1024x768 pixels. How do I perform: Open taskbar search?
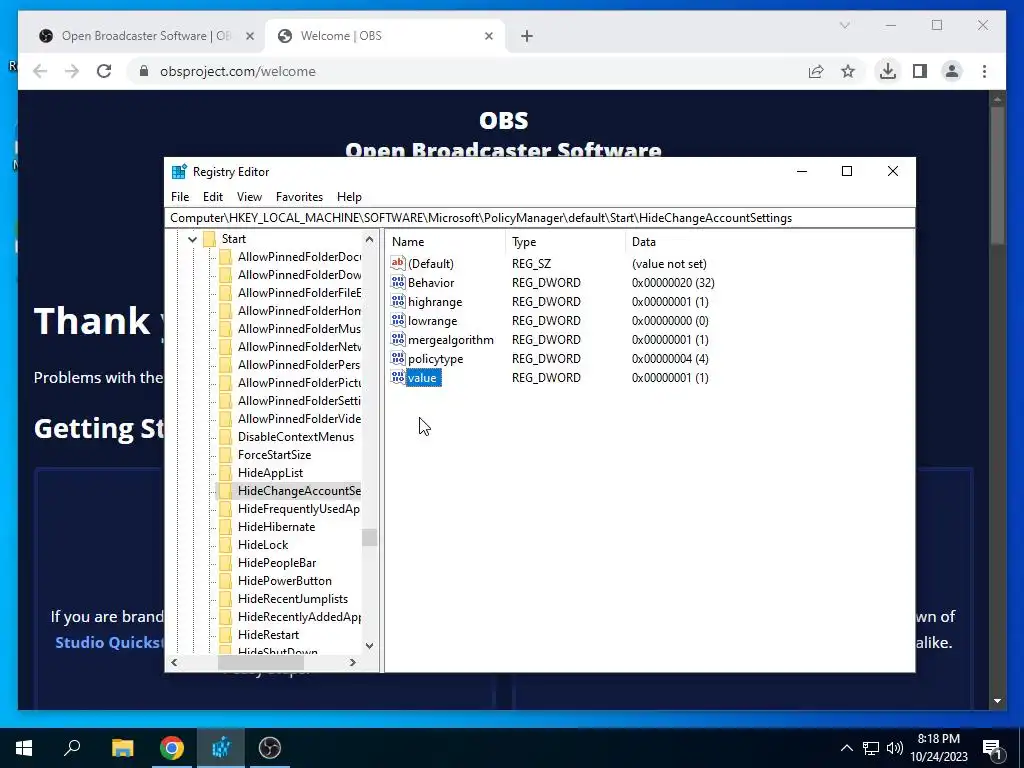coord(72,748)
